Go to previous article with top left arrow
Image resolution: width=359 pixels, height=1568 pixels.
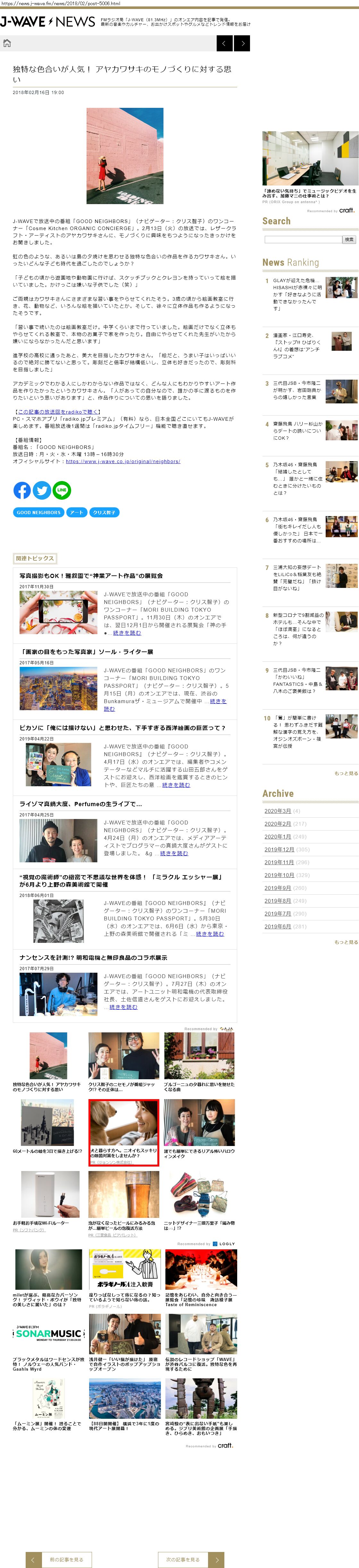click(224, 43)
